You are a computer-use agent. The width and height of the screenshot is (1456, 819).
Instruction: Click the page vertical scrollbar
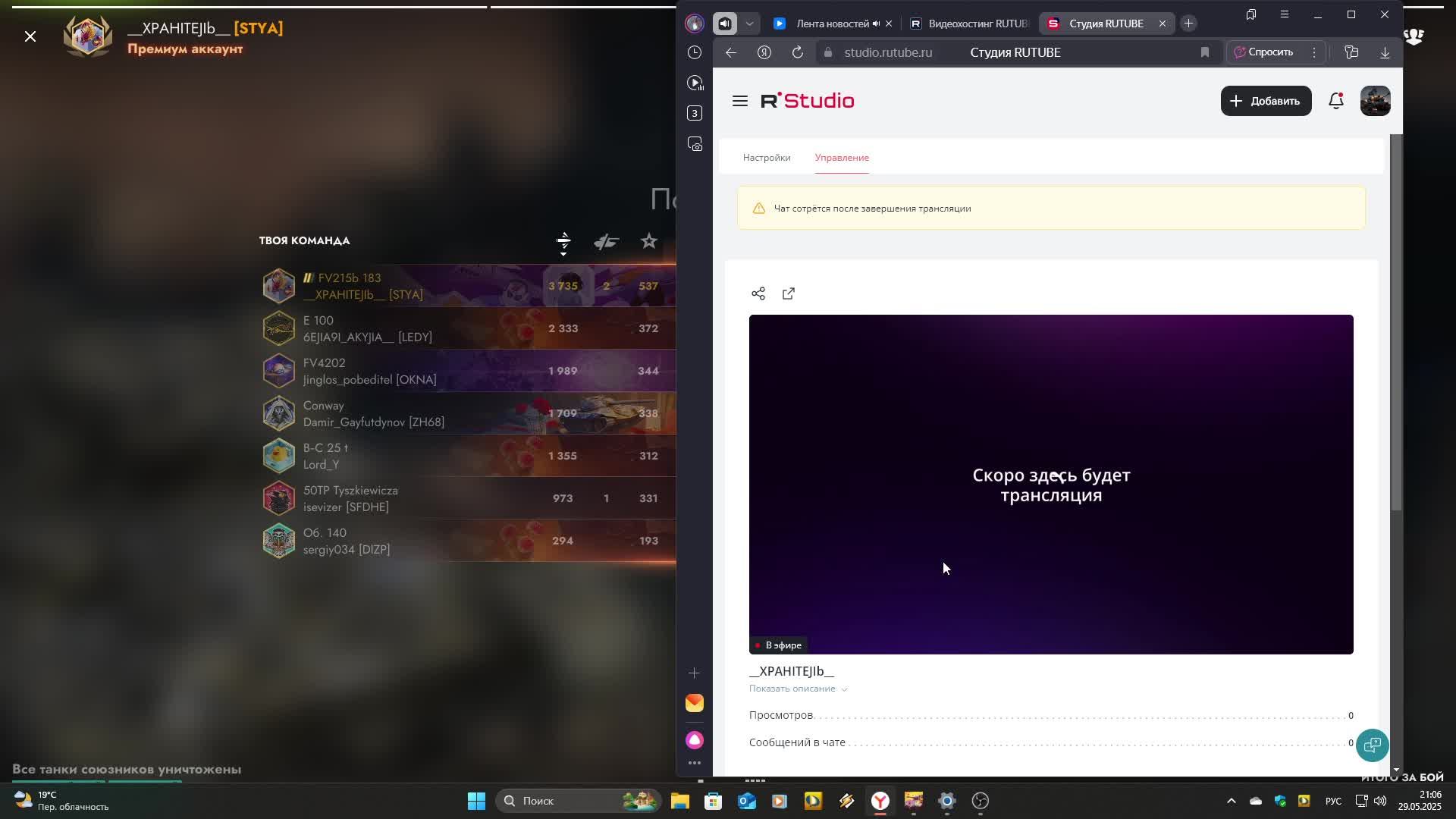tap(1395, 322)
